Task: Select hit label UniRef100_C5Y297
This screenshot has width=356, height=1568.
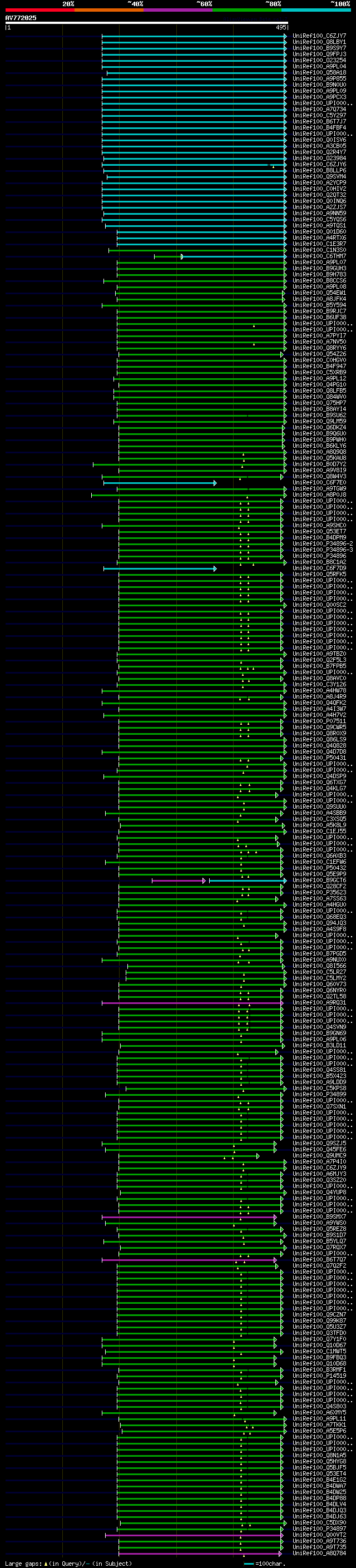Action: point(319,116)
